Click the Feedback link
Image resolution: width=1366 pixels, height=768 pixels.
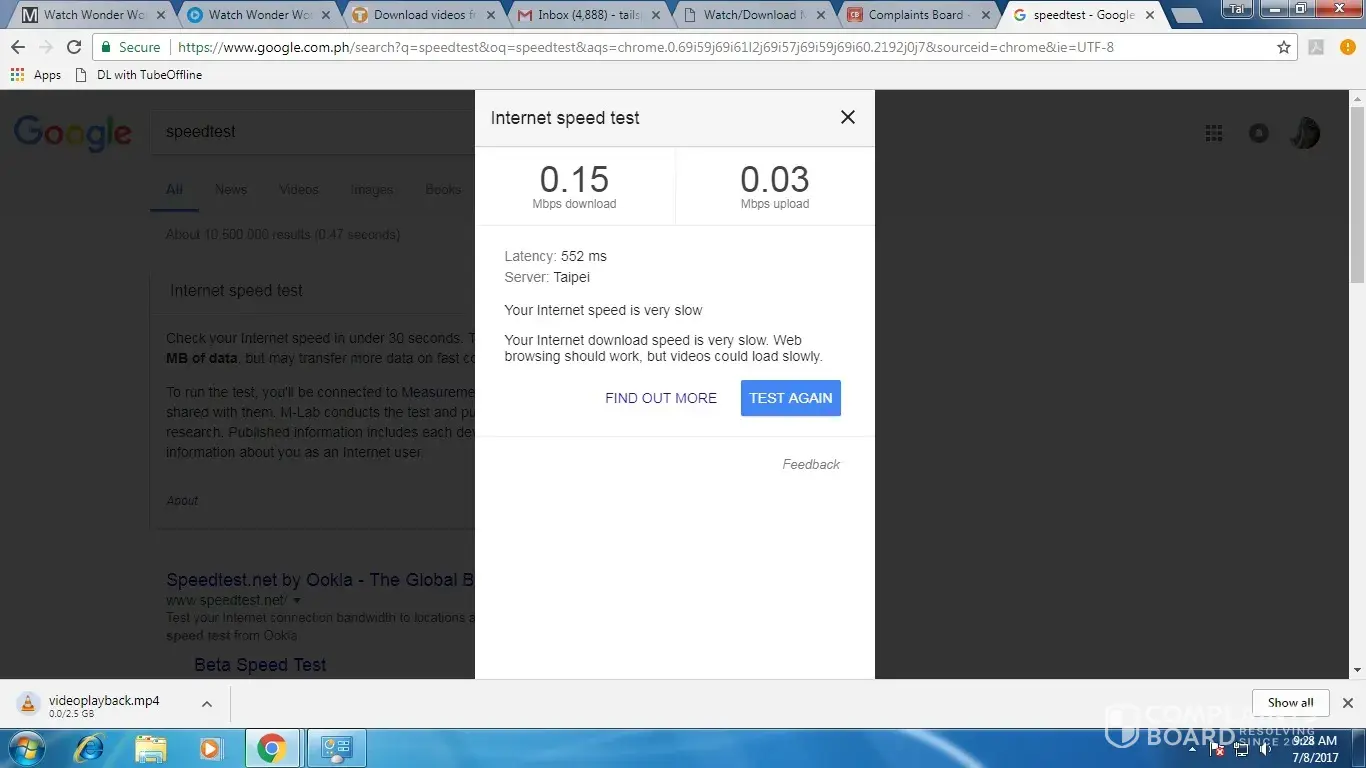810,464
